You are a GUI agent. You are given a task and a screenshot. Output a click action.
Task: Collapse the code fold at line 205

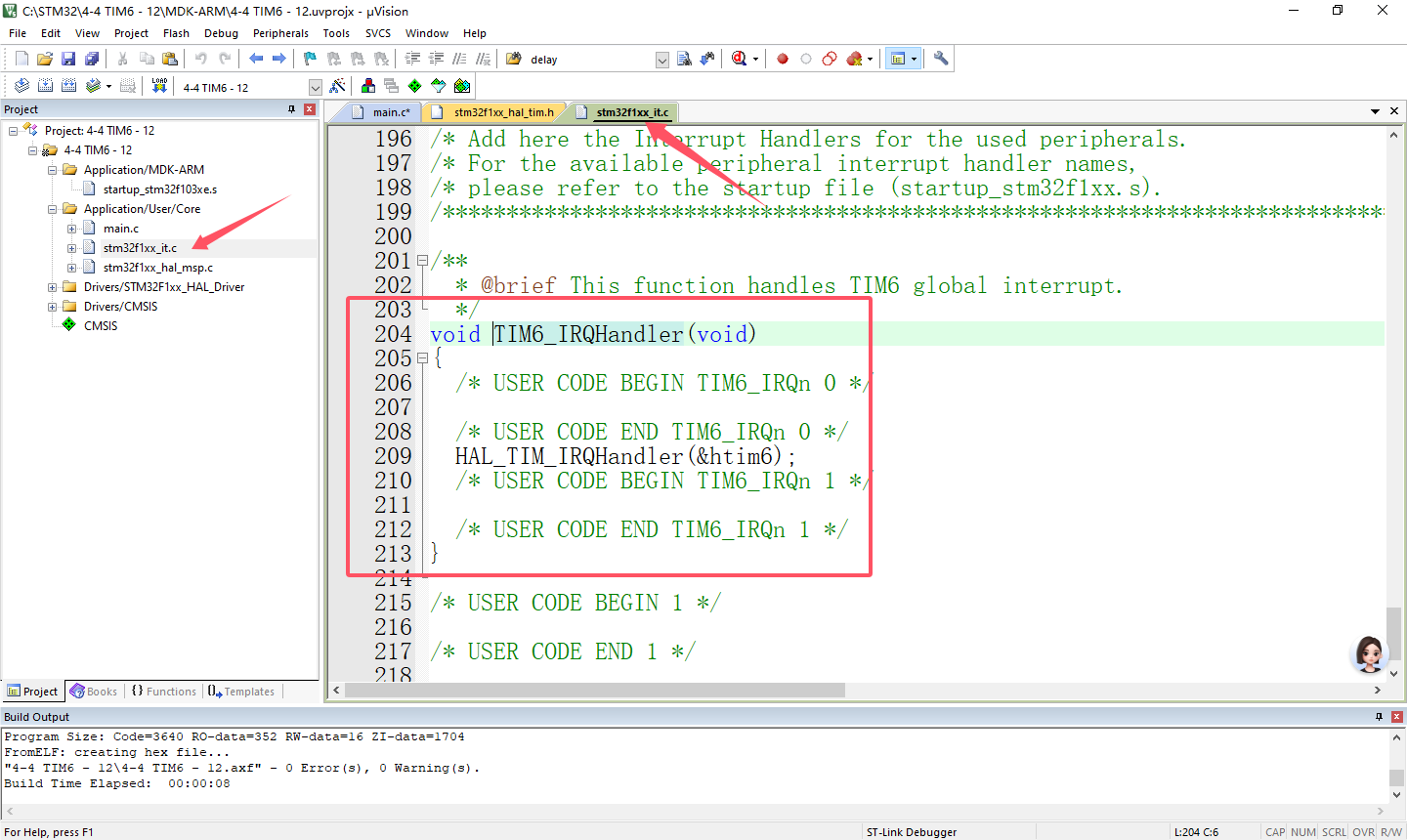(x=422, y=358)
